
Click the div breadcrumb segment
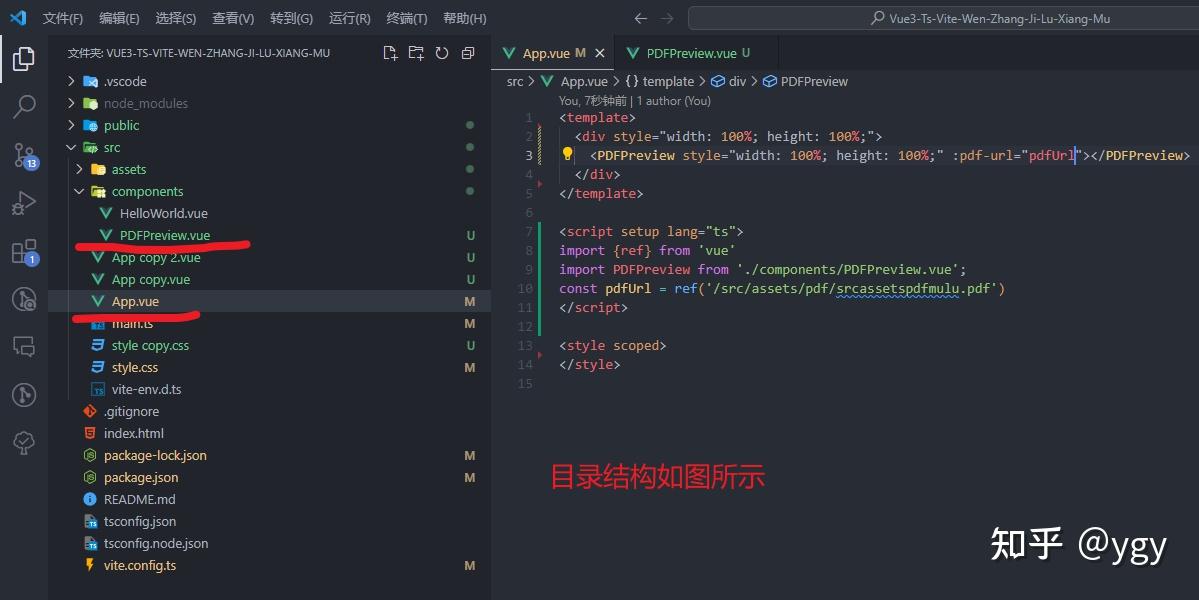point(737,81)
